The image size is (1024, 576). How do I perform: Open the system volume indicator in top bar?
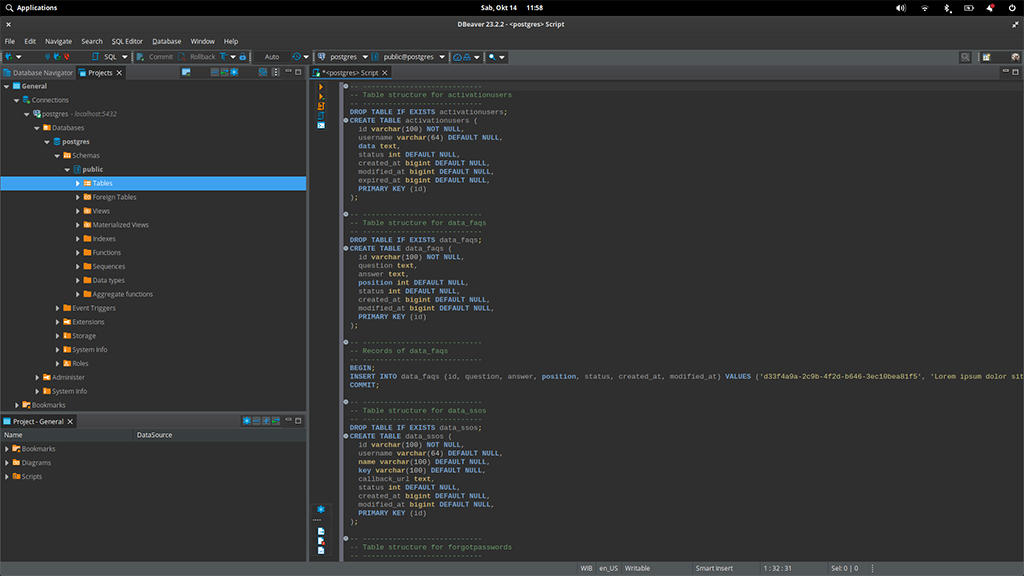(901, 8)
